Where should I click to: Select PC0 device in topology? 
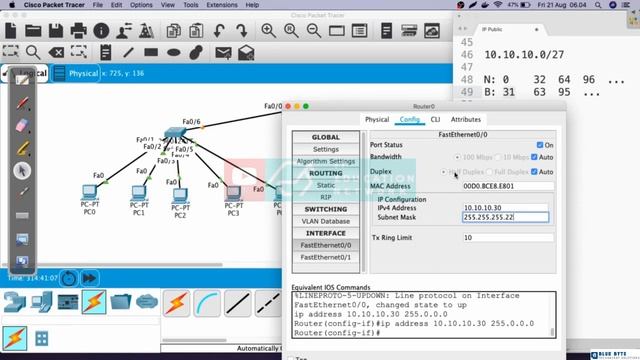pos(89,192)
